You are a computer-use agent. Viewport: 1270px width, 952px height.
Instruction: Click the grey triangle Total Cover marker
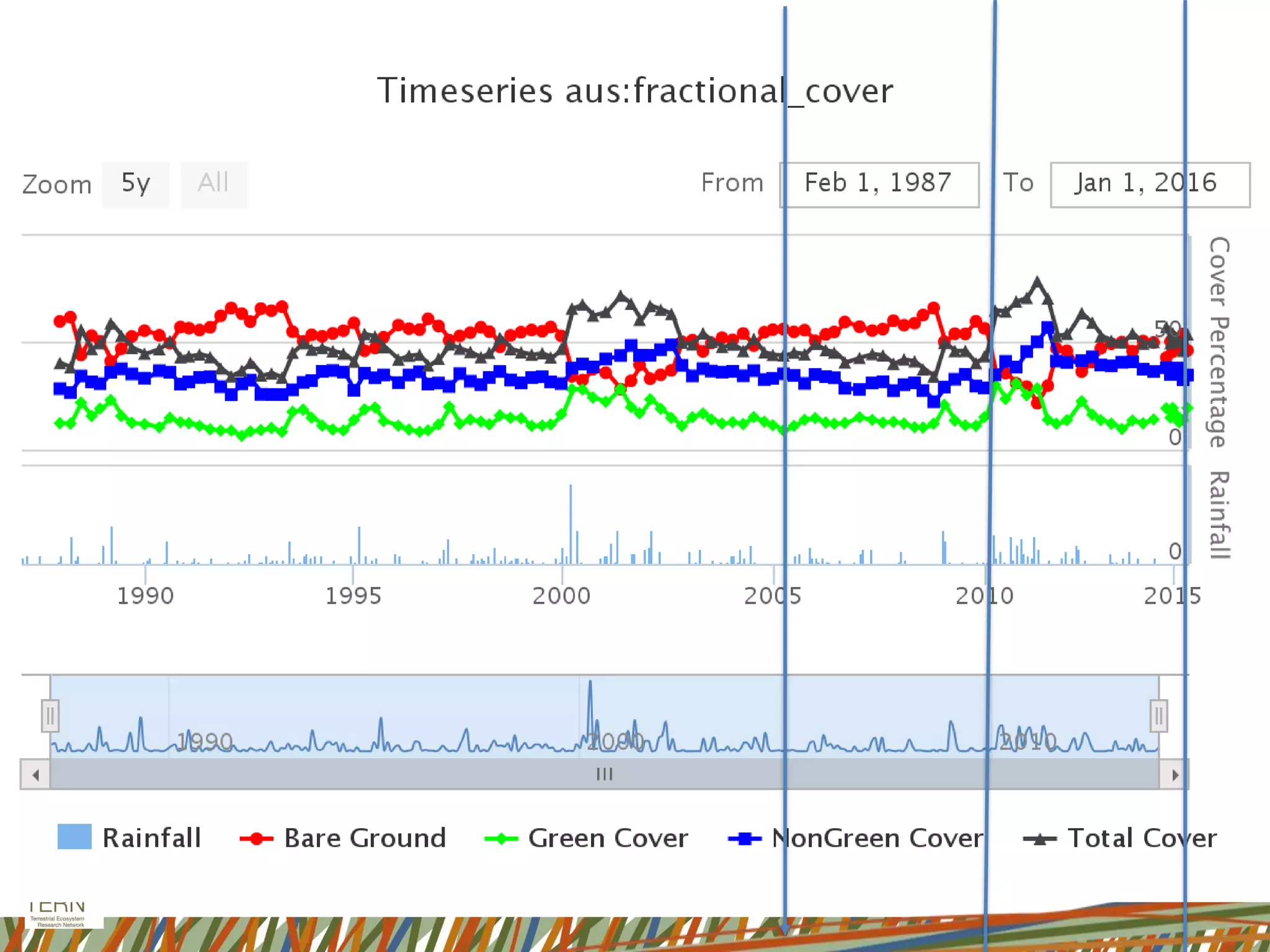1040,839
